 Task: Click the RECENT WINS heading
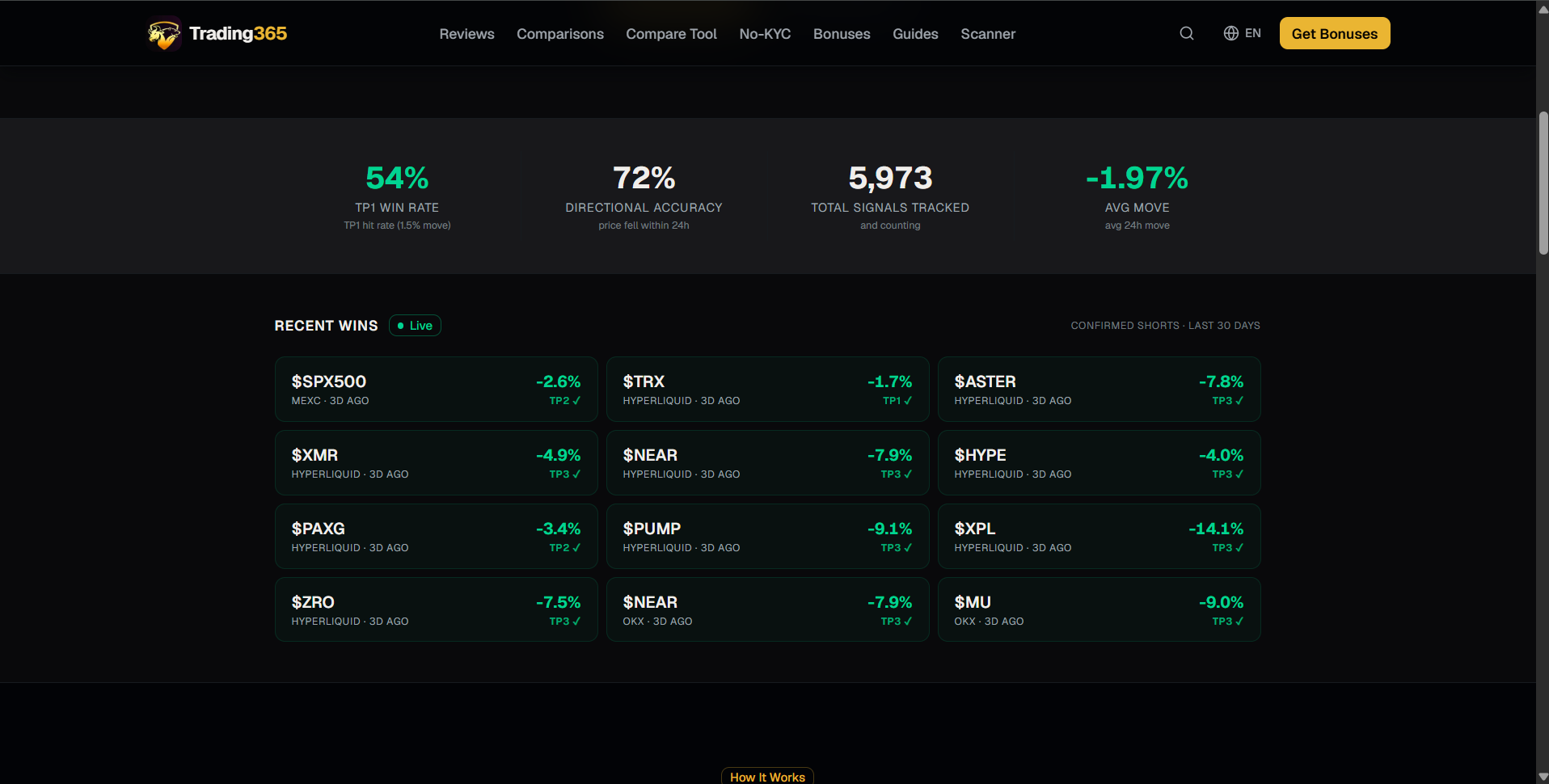[326, 326]
